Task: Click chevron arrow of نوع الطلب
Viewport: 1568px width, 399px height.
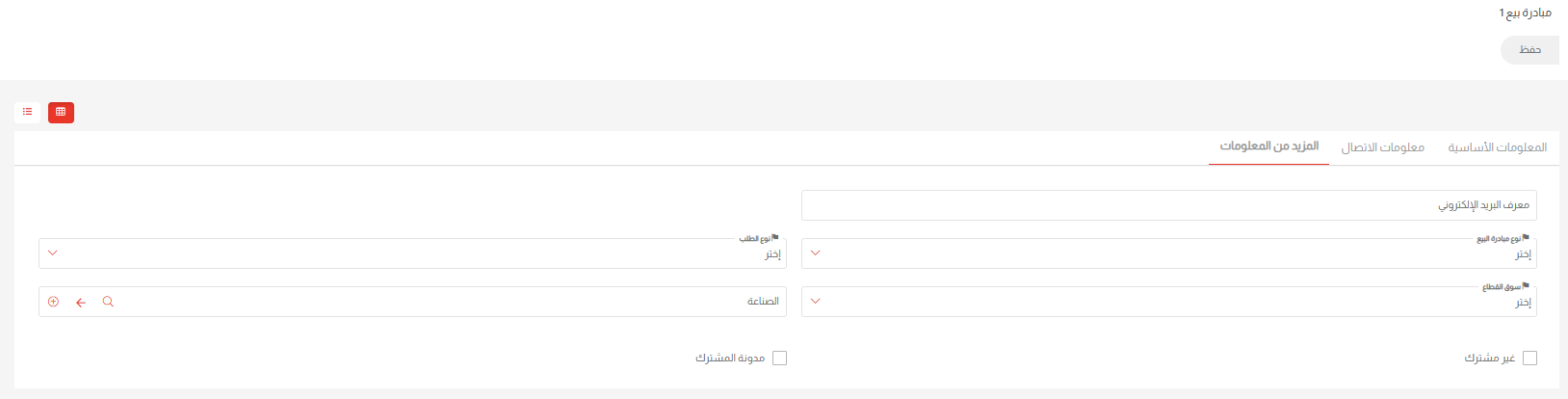Action: tap(53, 253)
